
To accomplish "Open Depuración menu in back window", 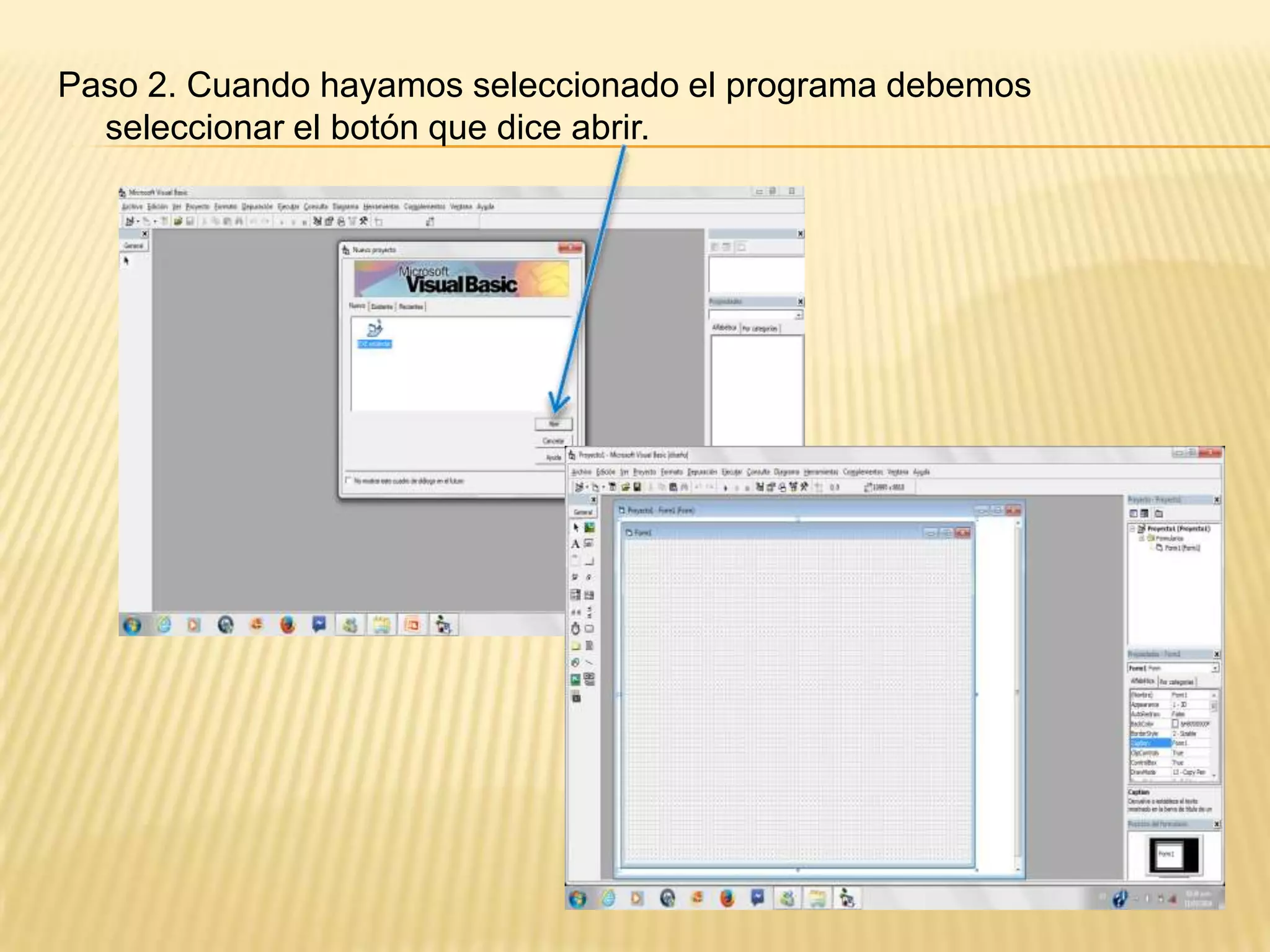I will (257, 206).
